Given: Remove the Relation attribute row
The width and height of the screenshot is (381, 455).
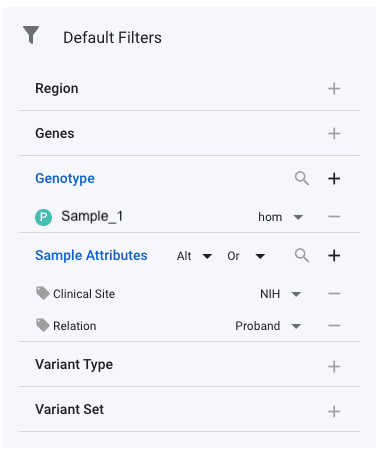Looking at the screenshot, I should [x=334, y=325].
